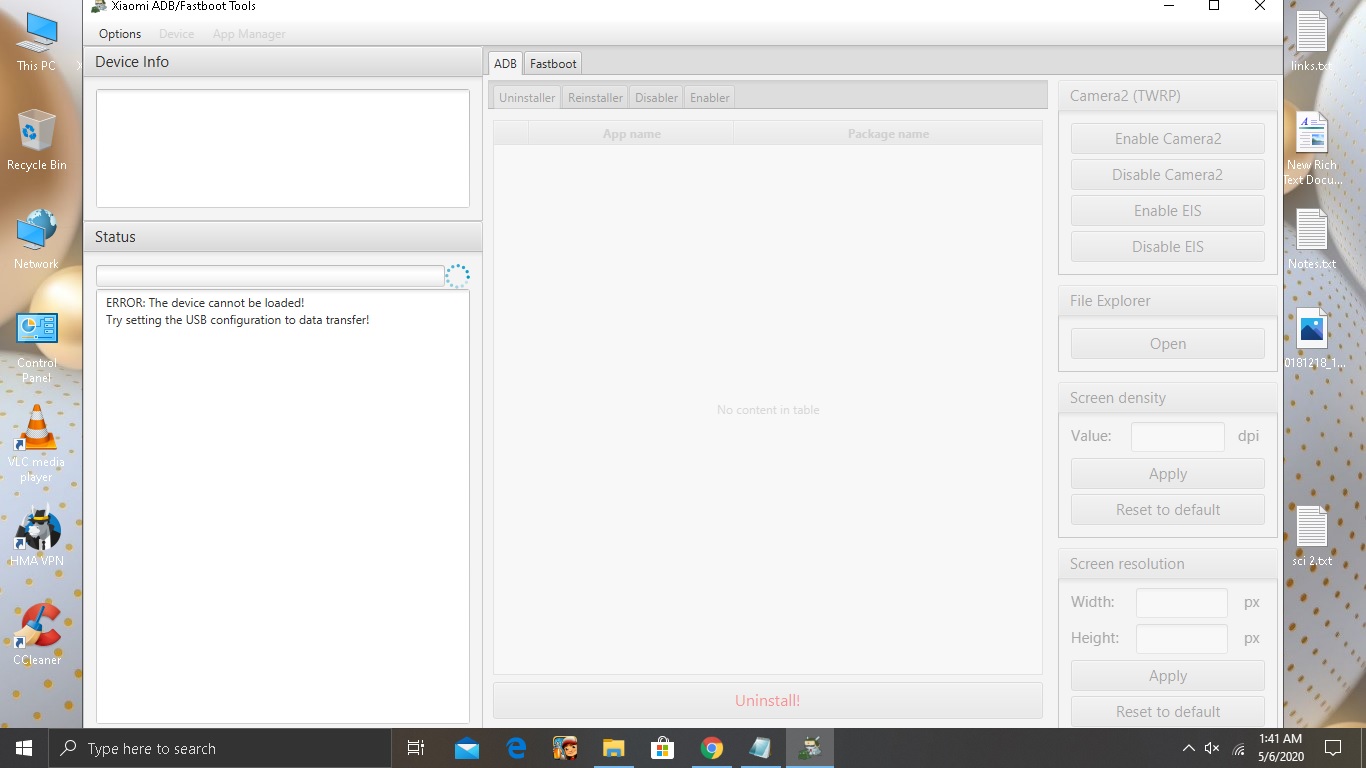This screenshot has height=768, width=1366.
Task: Open Google Chrome from taskbar
Action: [711, 748]
